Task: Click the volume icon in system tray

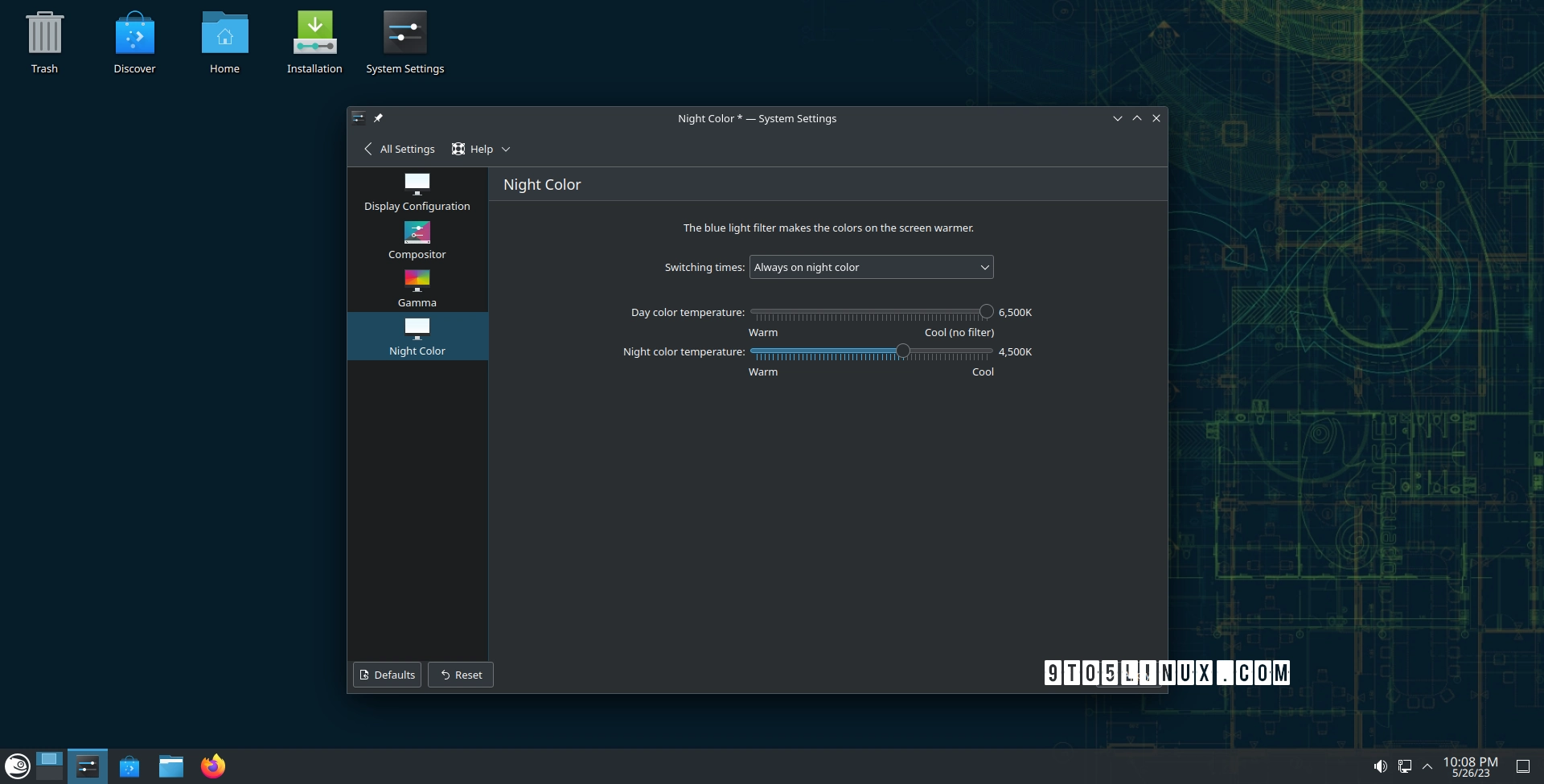Action: (1381, 766)
